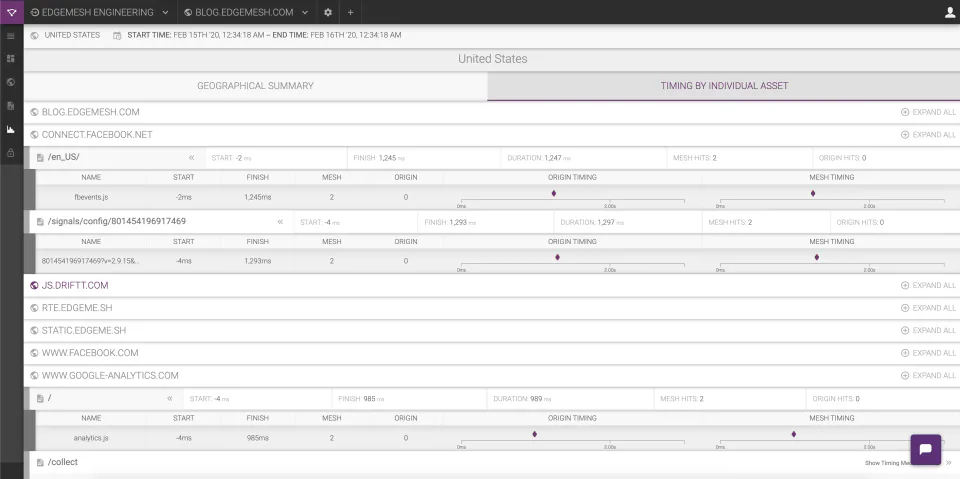
Task: Click the /collect path file icon
Action: point(40,462)
